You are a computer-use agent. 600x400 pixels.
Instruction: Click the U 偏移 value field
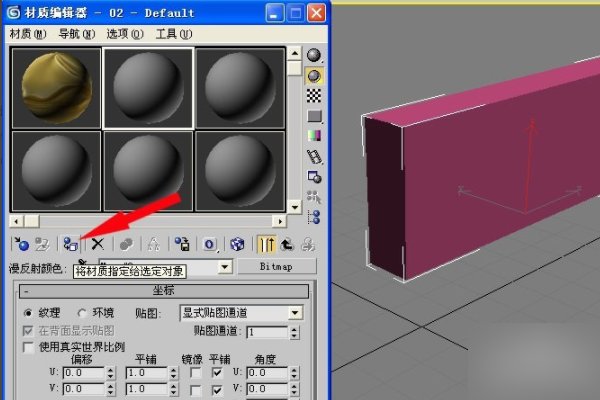pos(84,373)
